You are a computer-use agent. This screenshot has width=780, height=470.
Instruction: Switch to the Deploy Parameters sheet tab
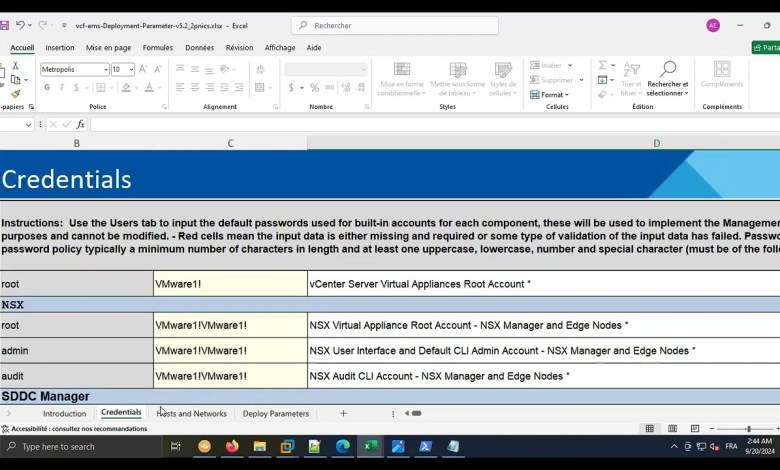(276, 413)
